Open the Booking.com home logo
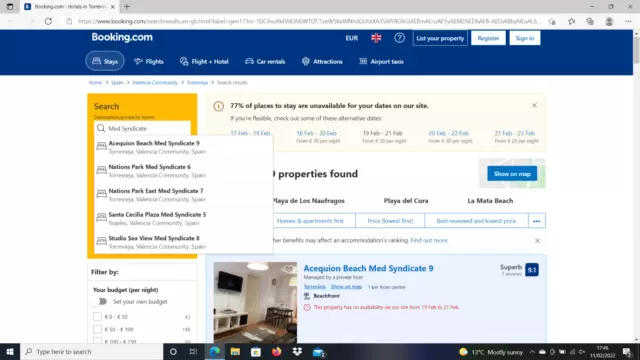The height and width of the screenshot is (360, 640). point(122,37)
